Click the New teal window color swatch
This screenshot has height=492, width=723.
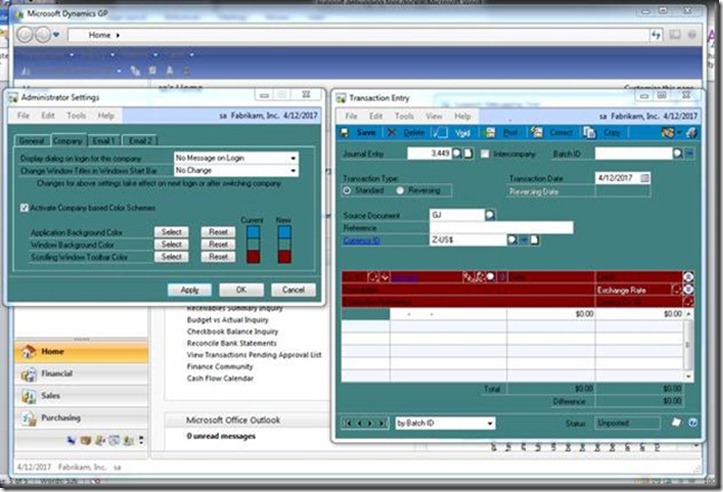coord(284,244)
